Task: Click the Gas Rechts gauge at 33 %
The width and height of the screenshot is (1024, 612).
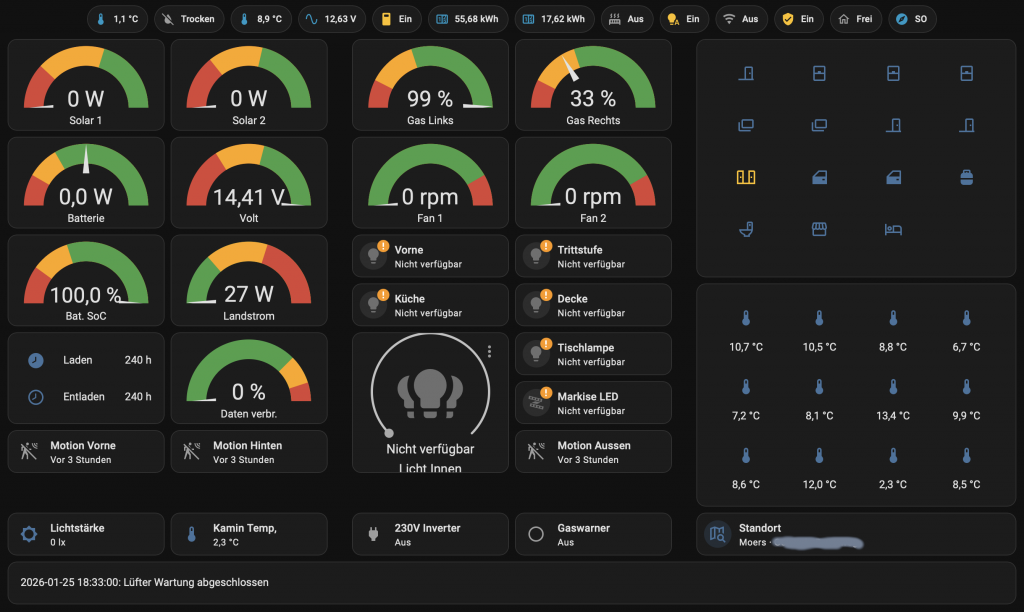Action: pos(593,85)
